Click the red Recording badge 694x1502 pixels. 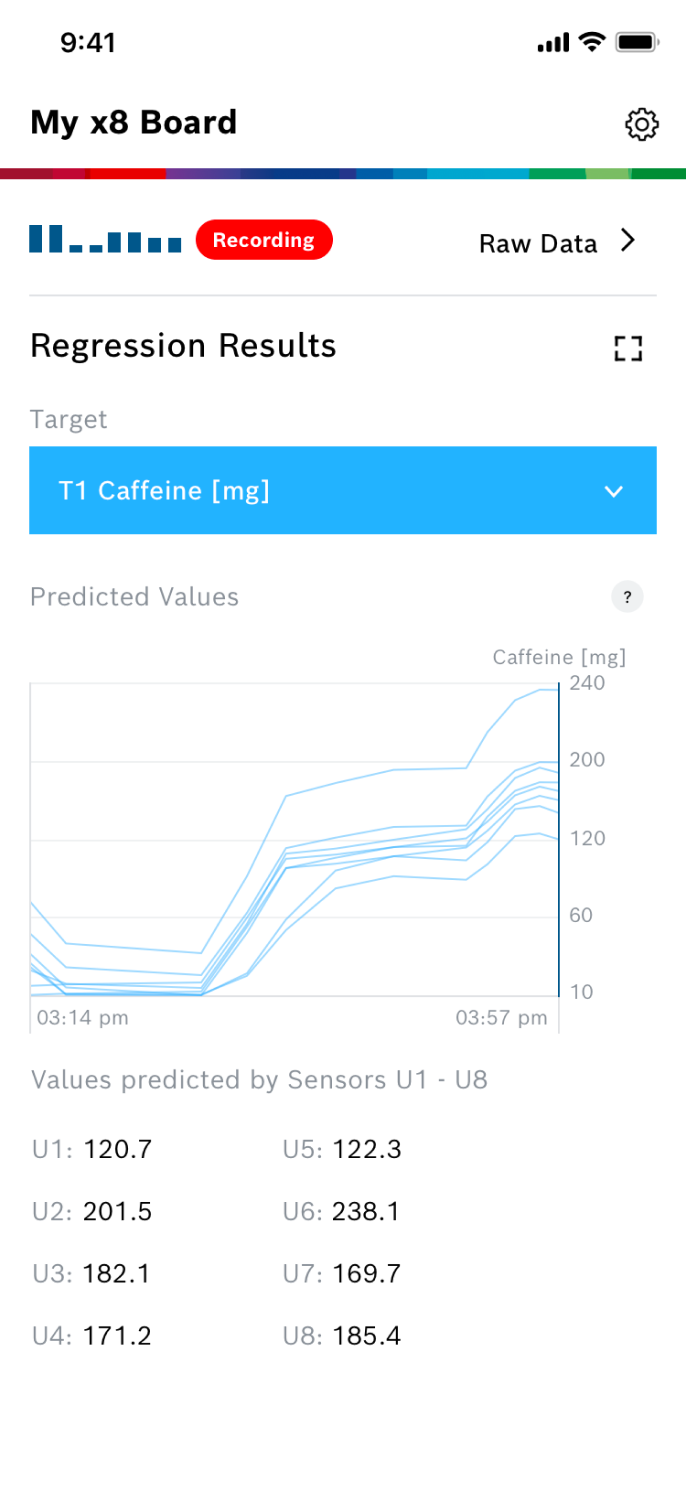coord(264,240)
